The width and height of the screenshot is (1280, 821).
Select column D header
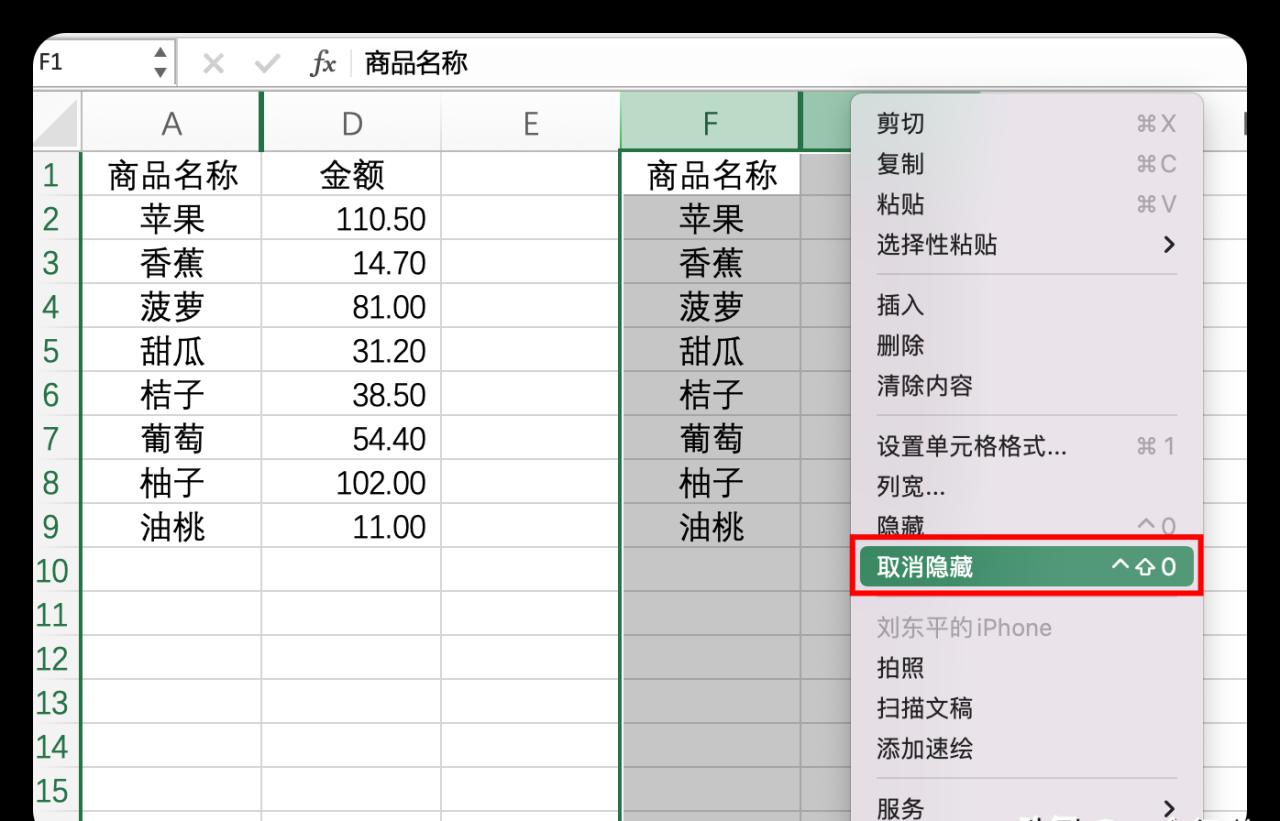click(x=351, y=123)
